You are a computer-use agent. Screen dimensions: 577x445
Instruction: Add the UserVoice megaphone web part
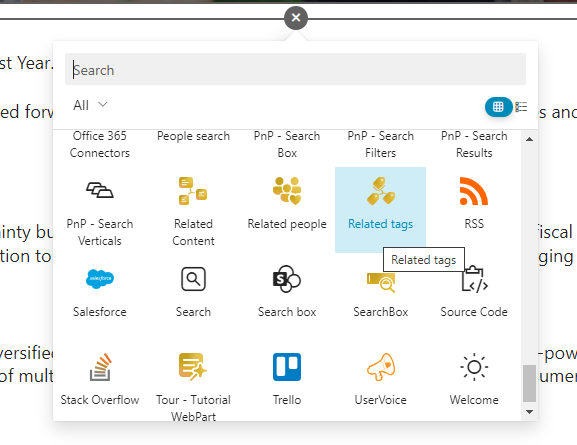click(381, 379)
